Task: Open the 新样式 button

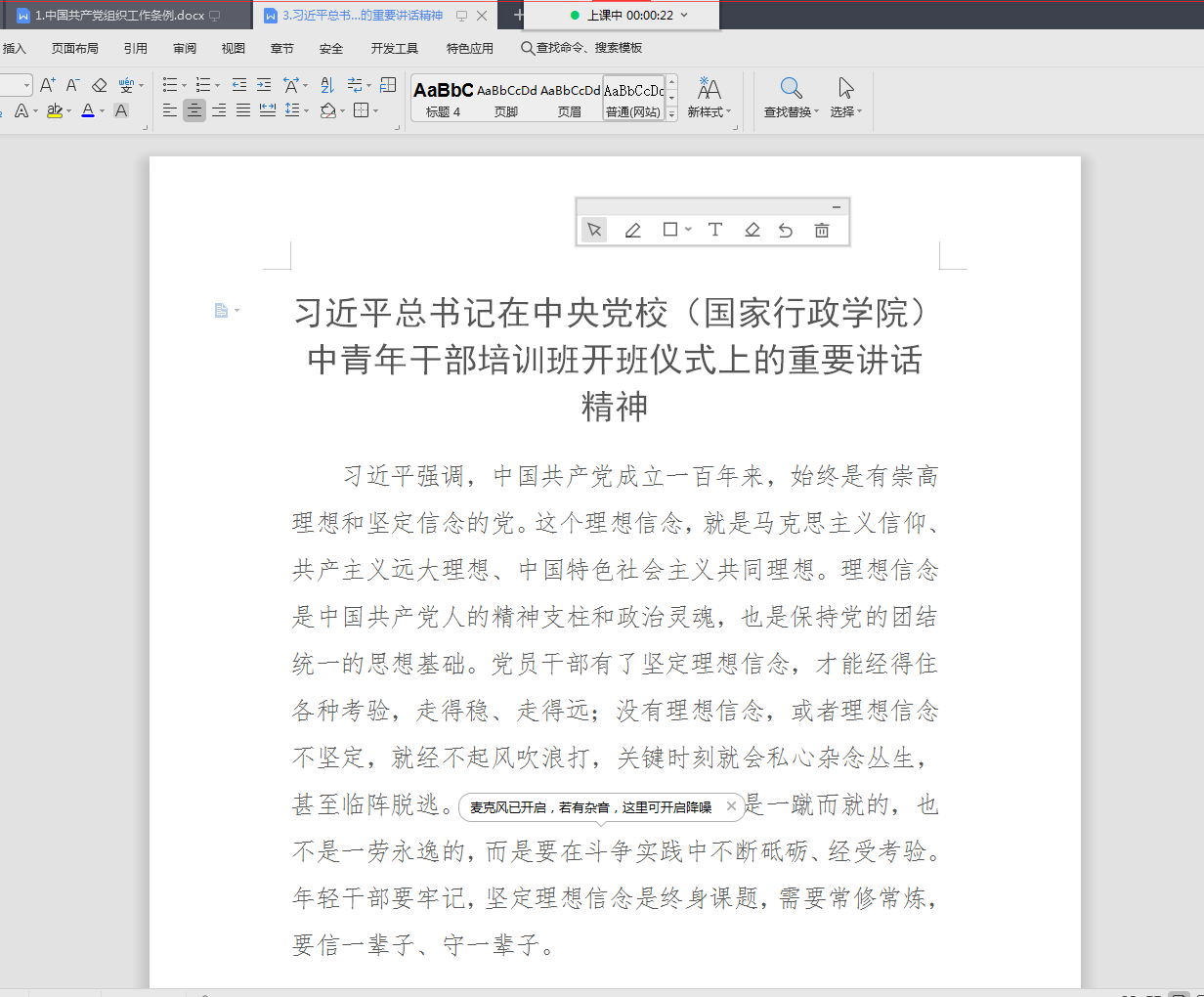Action: (709, 96)
